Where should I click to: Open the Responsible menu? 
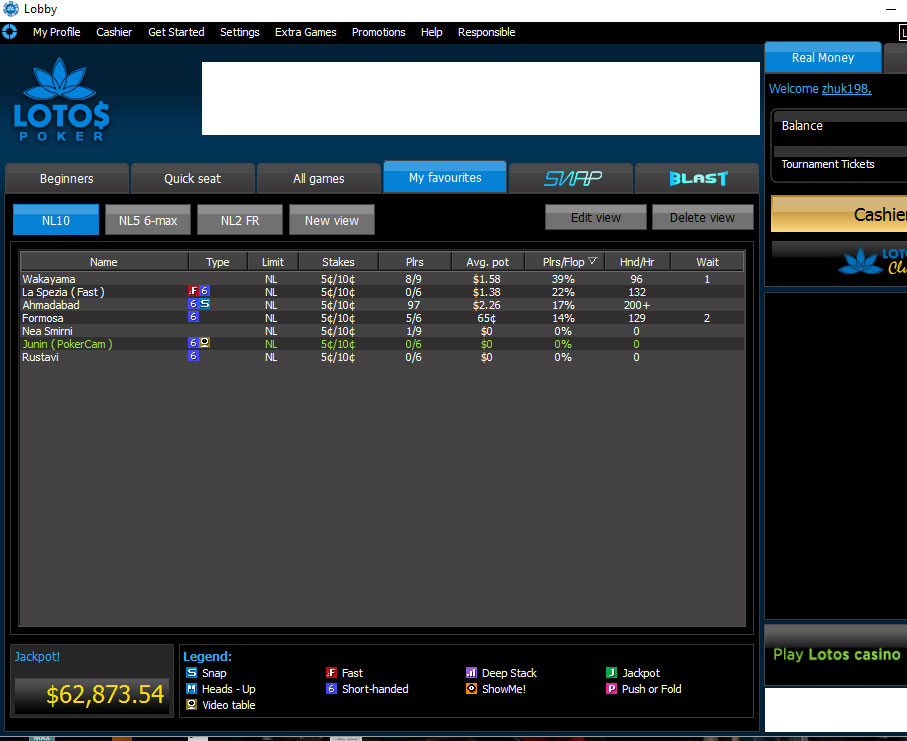pyautogui.click(x=486, y=32)
